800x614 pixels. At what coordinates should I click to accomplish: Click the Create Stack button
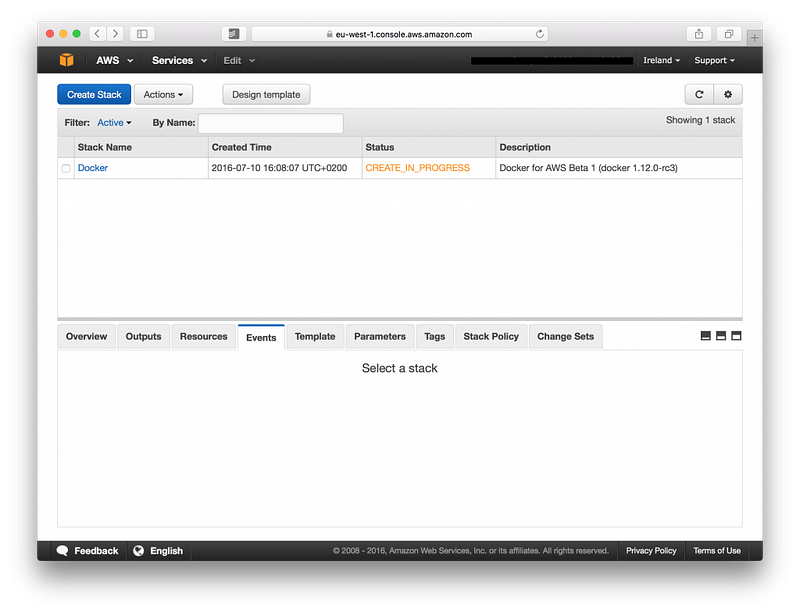94,94
